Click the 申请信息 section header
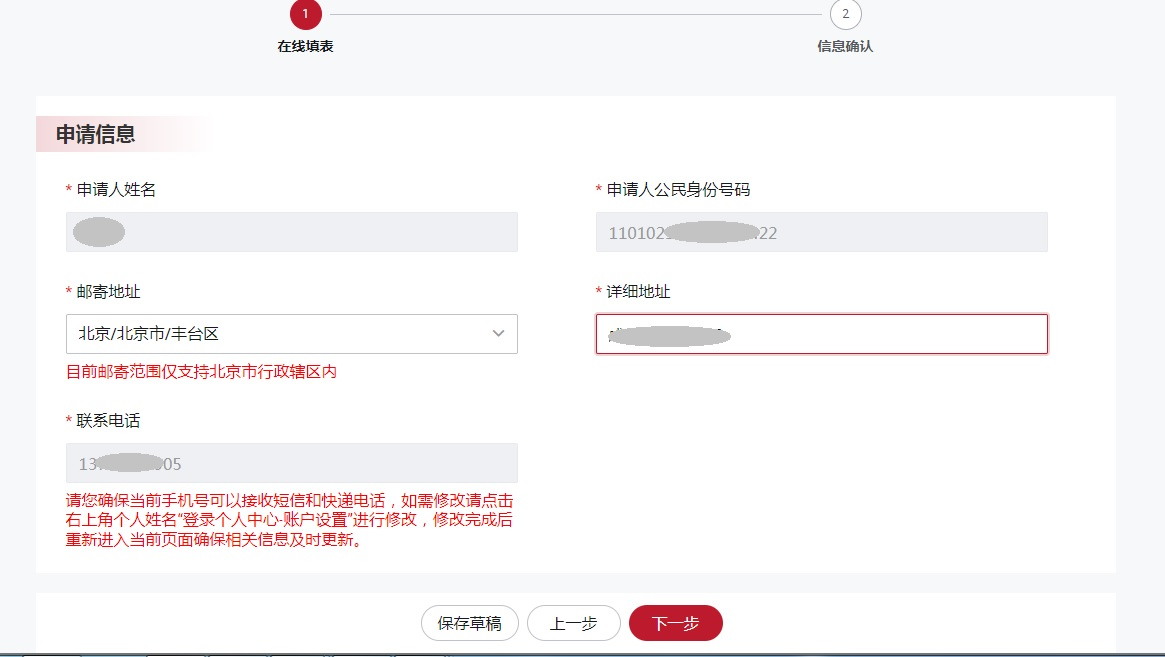This screenshot has width=1165, height=657. pyautogui.click(x=96, y=134)
